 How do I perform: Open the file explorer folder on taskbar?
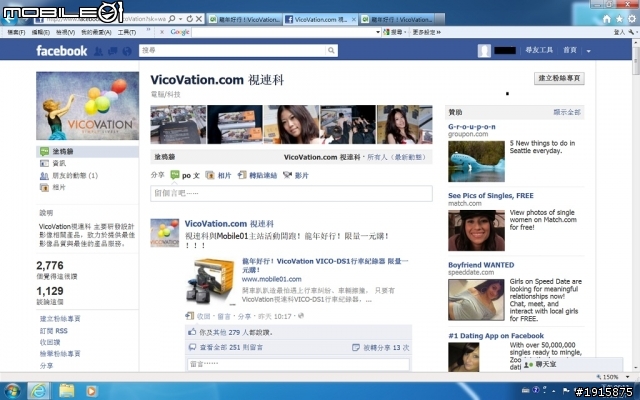click(x=67, y=391)
